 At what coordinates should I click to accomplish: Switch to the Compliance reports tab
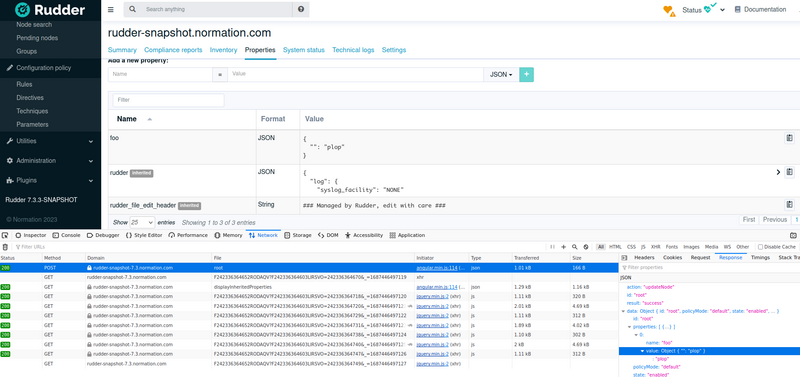point(173,50)
